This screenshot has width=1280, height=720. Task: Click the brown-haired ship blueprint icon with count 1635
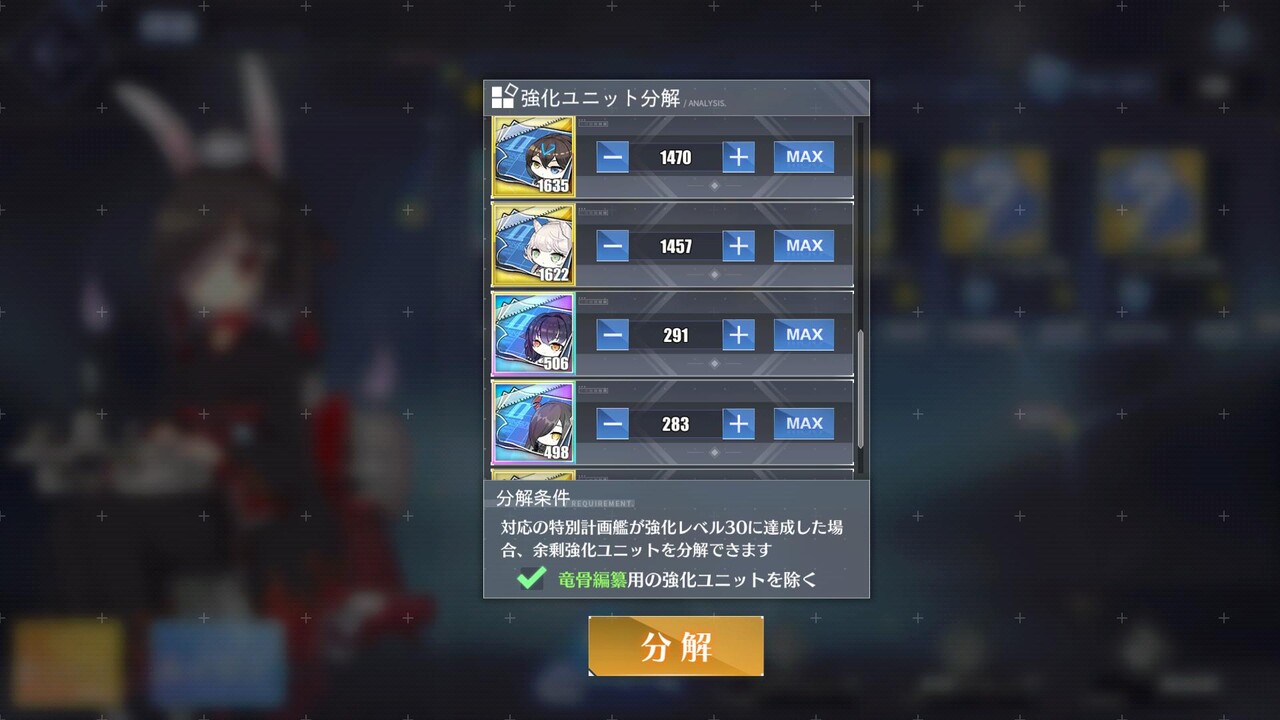pos(534,156)
